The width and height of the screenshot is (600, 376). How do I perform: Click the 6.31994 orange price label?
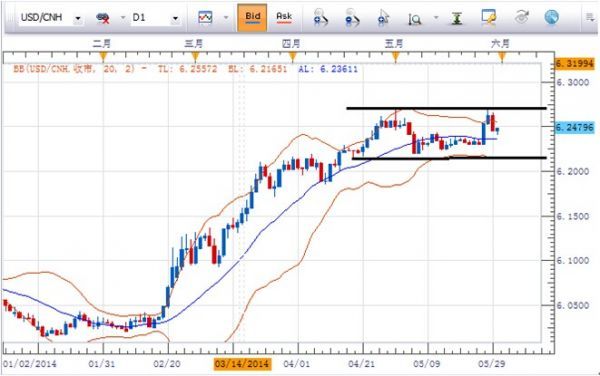(x=575, y=63)
